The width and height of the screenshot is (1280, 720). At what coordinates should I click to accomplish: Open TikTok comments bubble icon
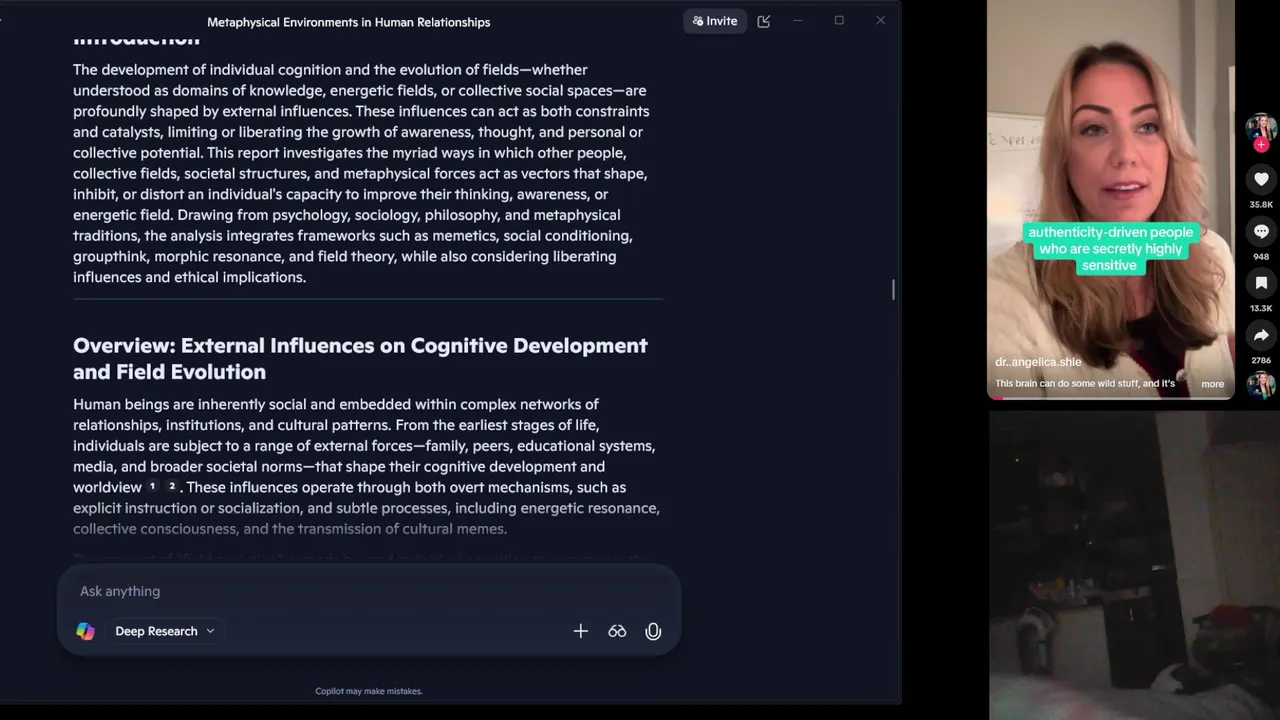[x=1261, y=231]
